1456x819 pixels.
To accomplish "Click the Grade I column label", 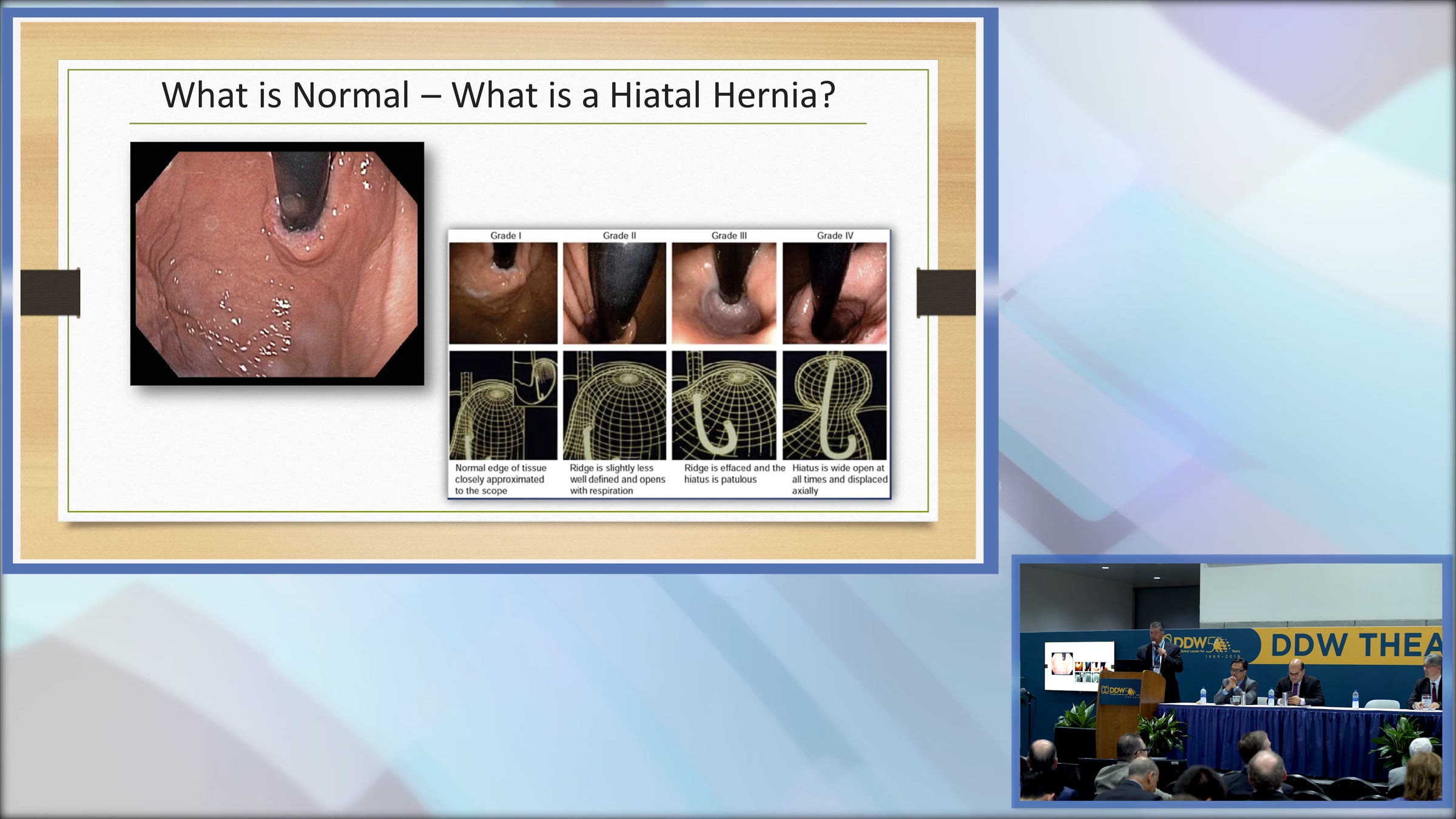I will click(x=505, y=235).
